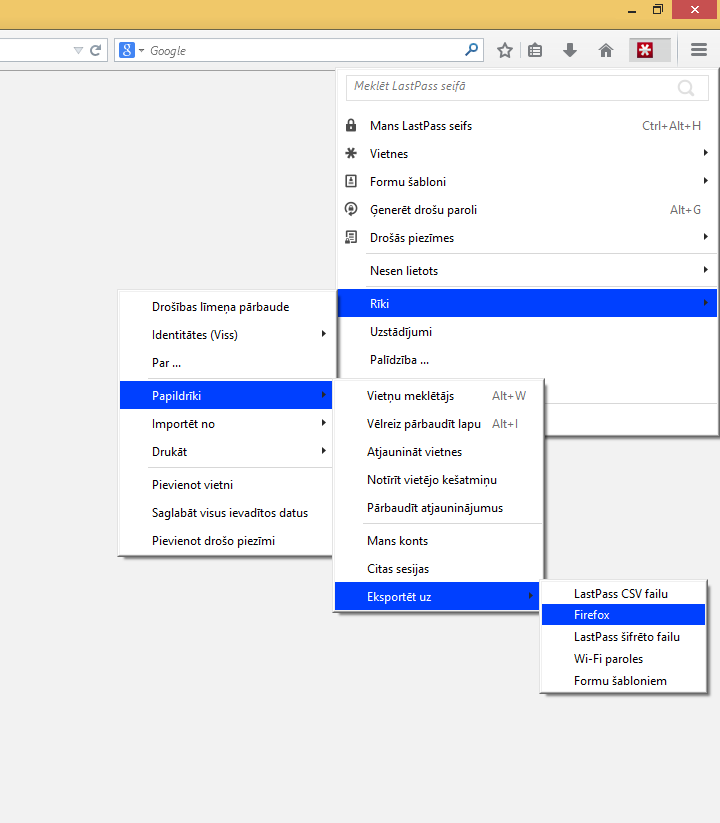Viewport: 720px width, 823px height.
Task: Click the bookmark star icon
Action: pyautogui.click(x=505, y=50)
